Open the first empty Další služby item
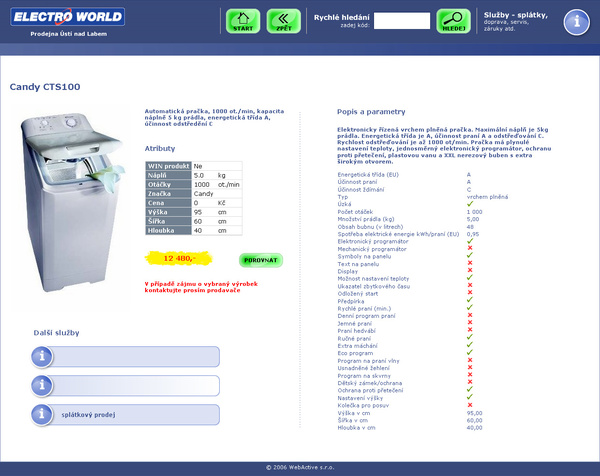600x476 pixels. (126, 357)
